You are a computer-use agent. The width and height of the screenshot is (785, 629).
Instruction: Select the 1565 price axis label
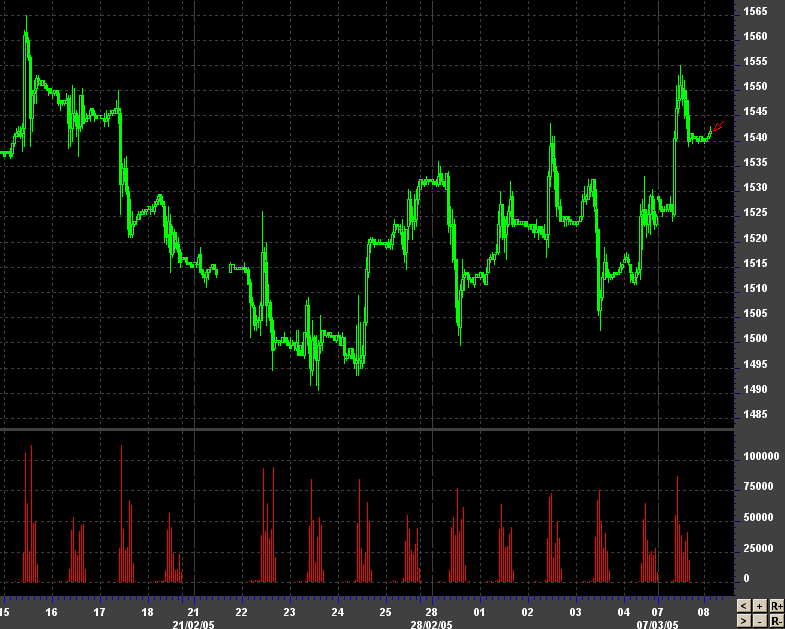point(755,12)
